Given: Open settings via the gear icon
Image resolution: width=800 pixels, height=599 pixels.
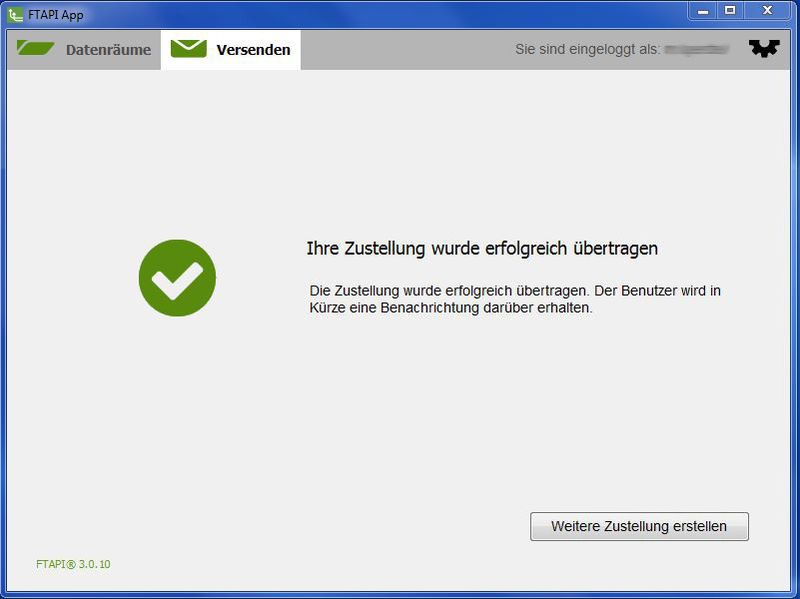Looking at the screenshot, I should point(764,48).
